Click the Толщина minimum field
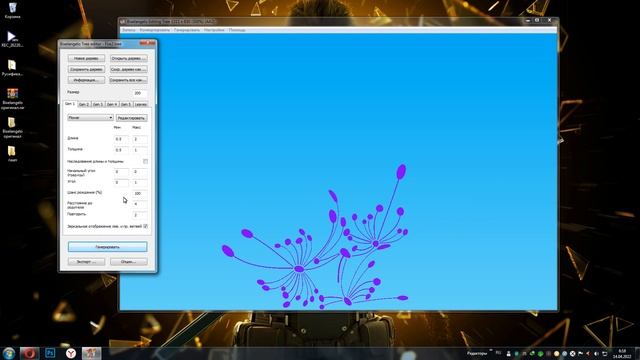This screenshot has width=640, height=360. tap(121, 150)
